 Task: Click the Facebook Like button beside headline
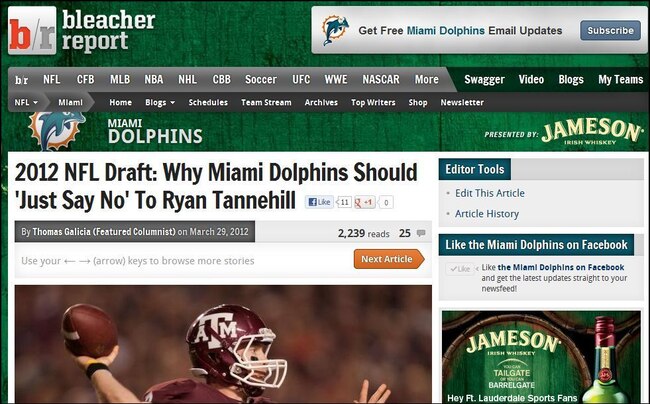click(319, 202)
